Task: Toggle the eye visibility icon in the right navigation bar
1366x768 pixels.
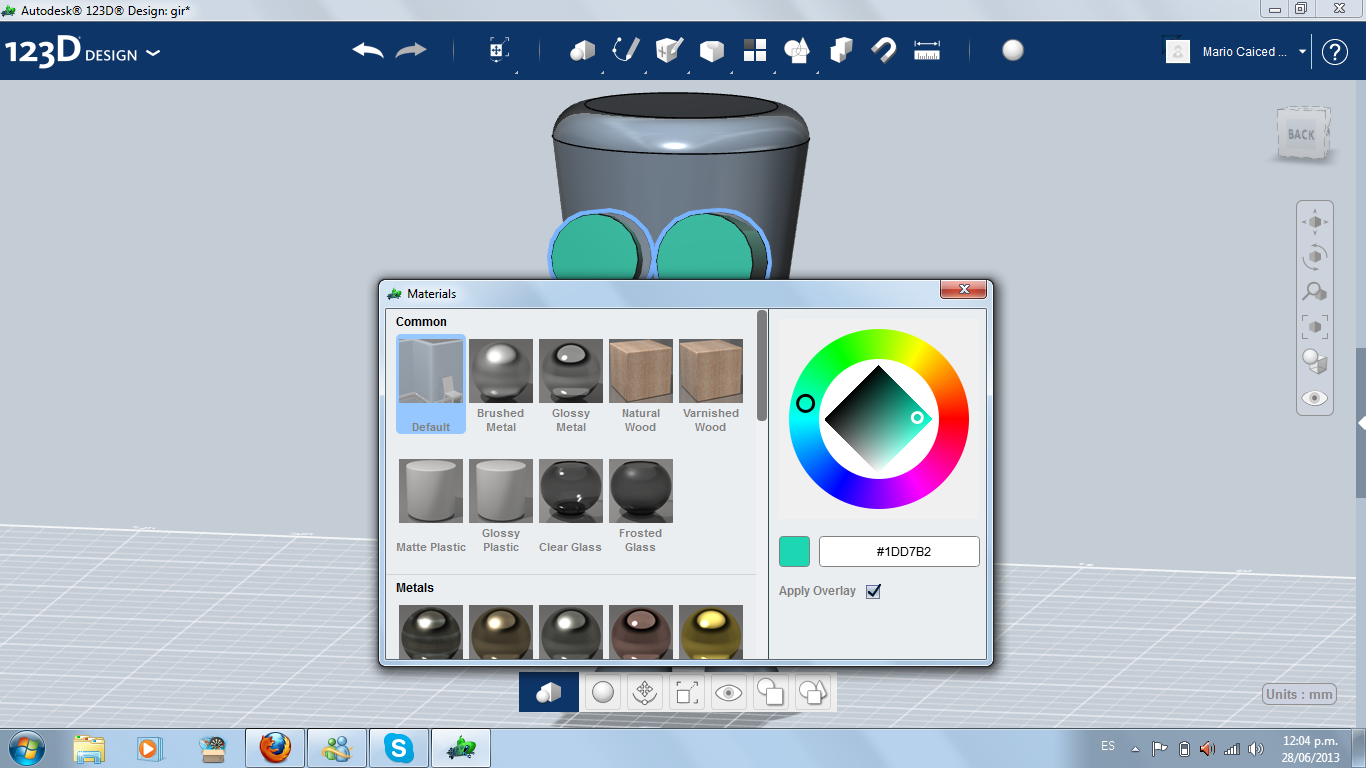Action: [x=1315, y=398]
